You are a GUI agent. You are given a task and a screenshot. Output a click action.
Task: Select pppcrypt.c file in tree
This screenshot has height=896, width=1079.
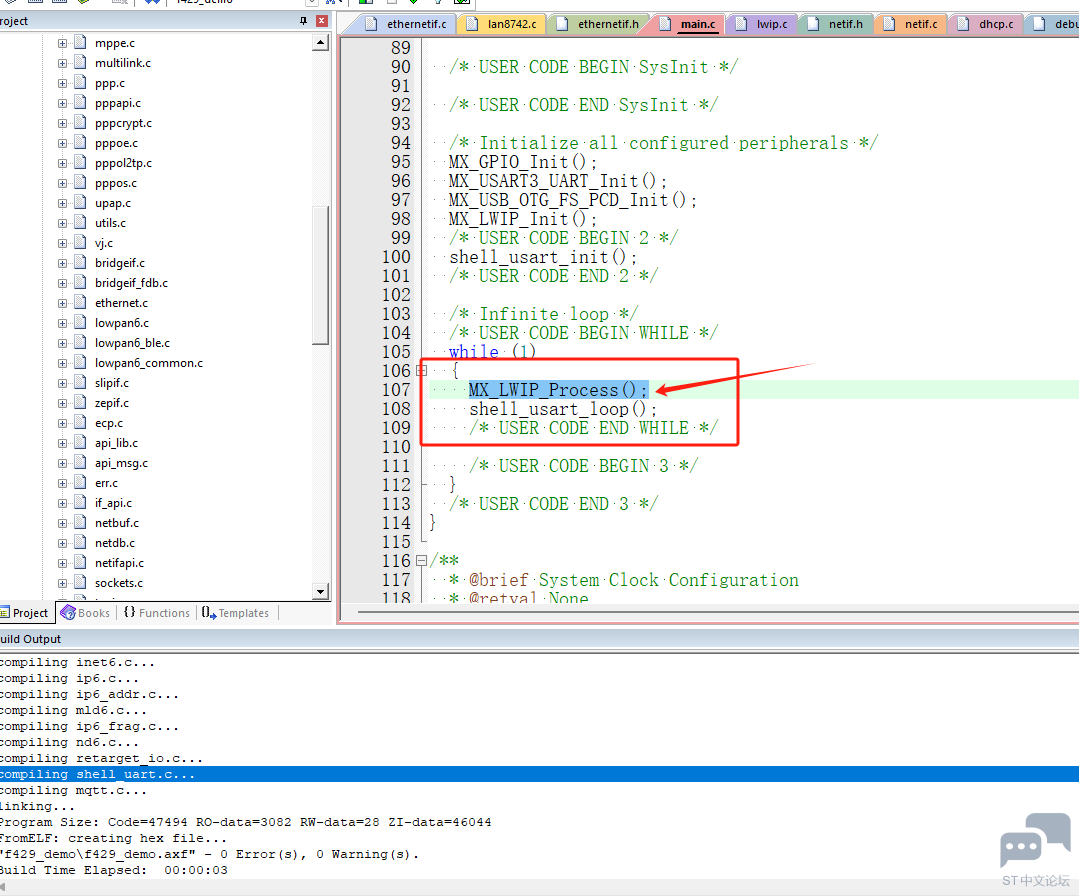tap(123, 123)
